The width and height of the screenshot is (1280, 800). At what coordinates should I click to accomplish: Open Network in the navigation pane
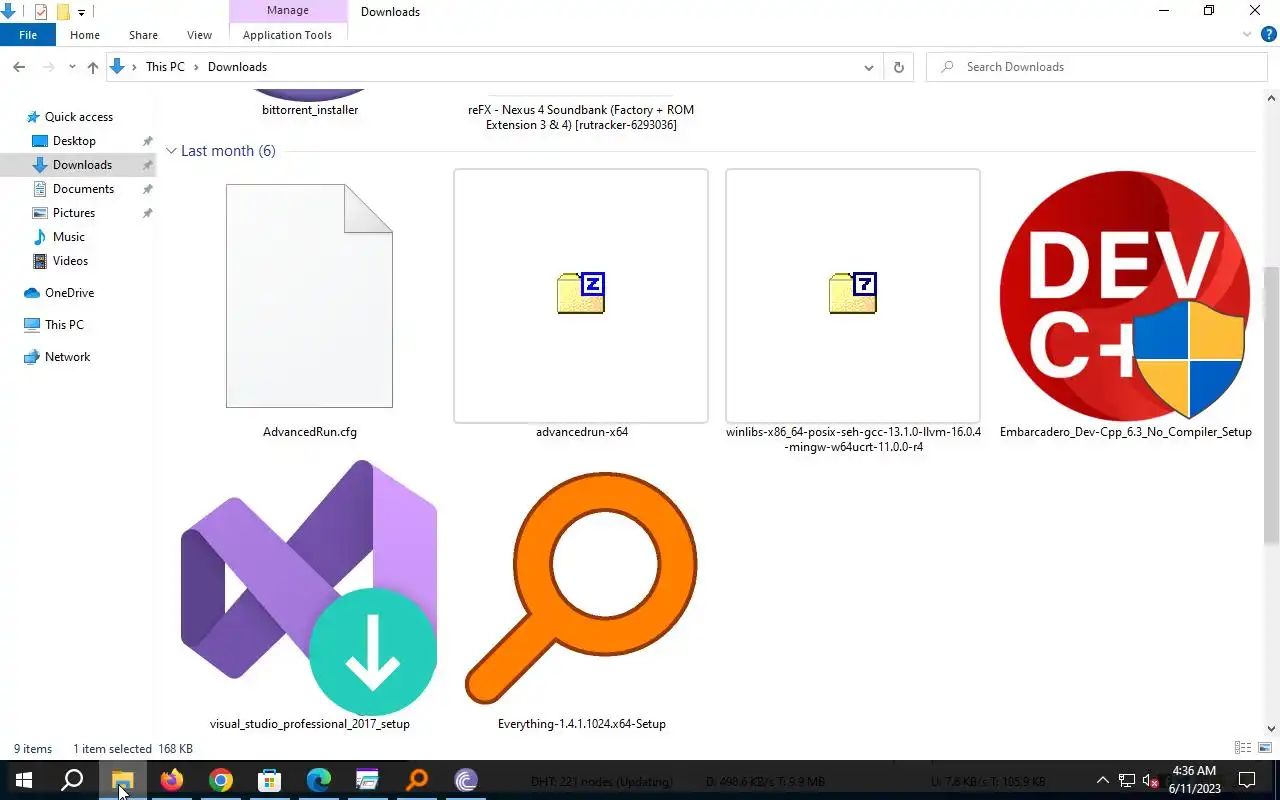coord(67,357)
